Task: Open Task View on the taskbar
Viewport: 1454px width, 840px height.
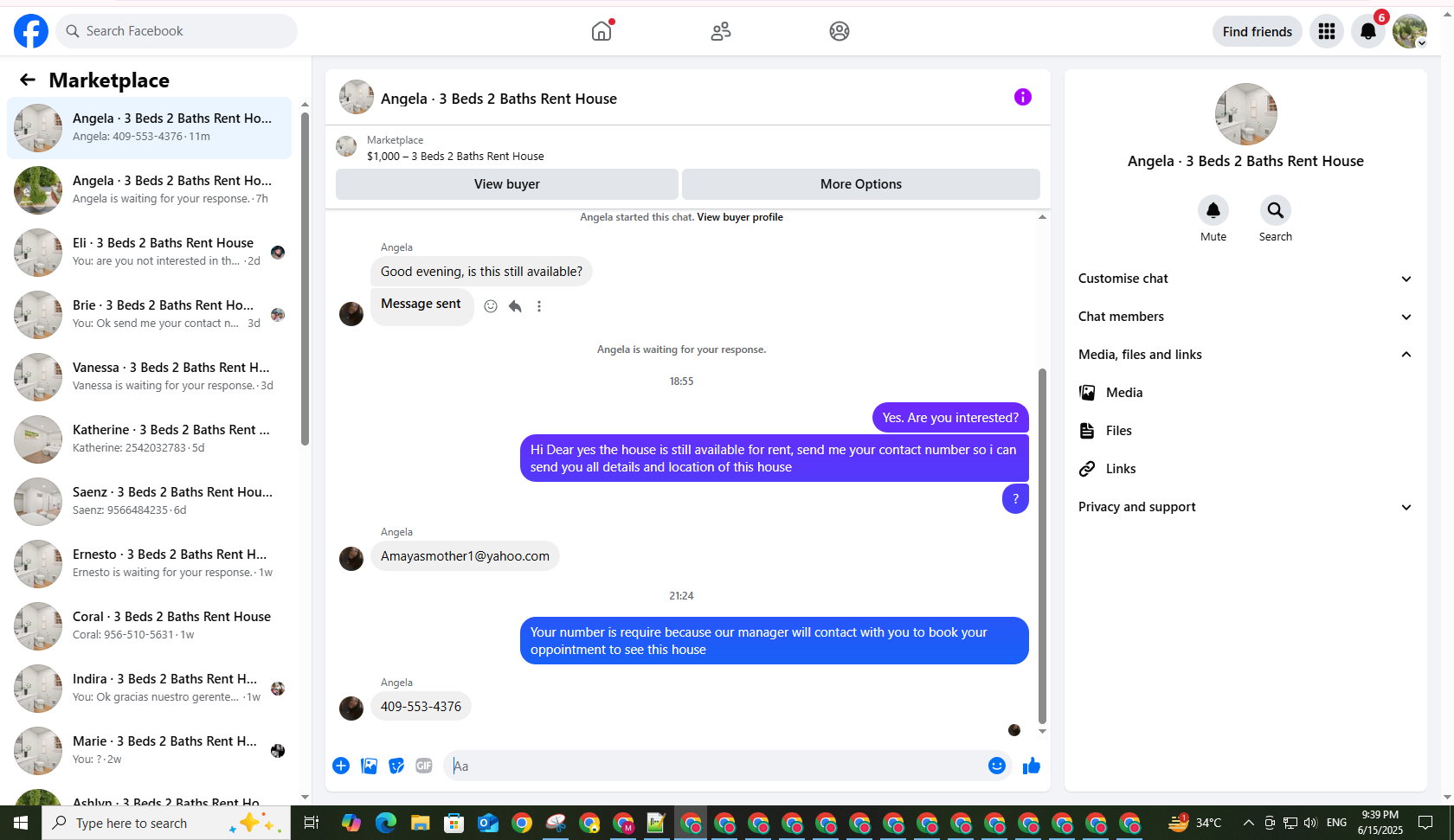Action: (x=312, y=823)
